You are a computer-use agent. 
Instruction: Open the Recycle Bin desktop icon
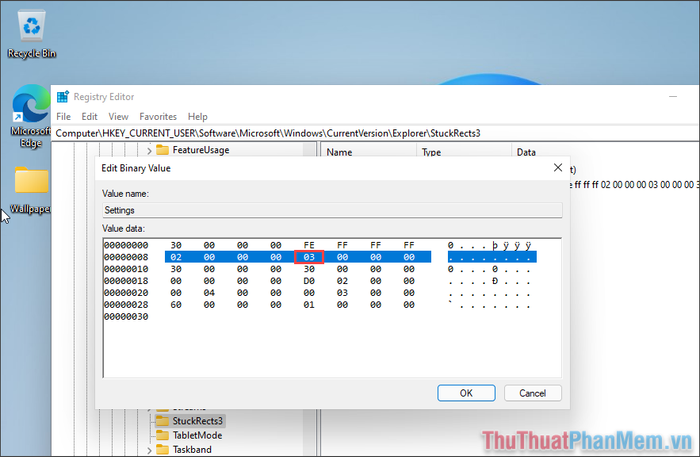click(x=32, y=34)
